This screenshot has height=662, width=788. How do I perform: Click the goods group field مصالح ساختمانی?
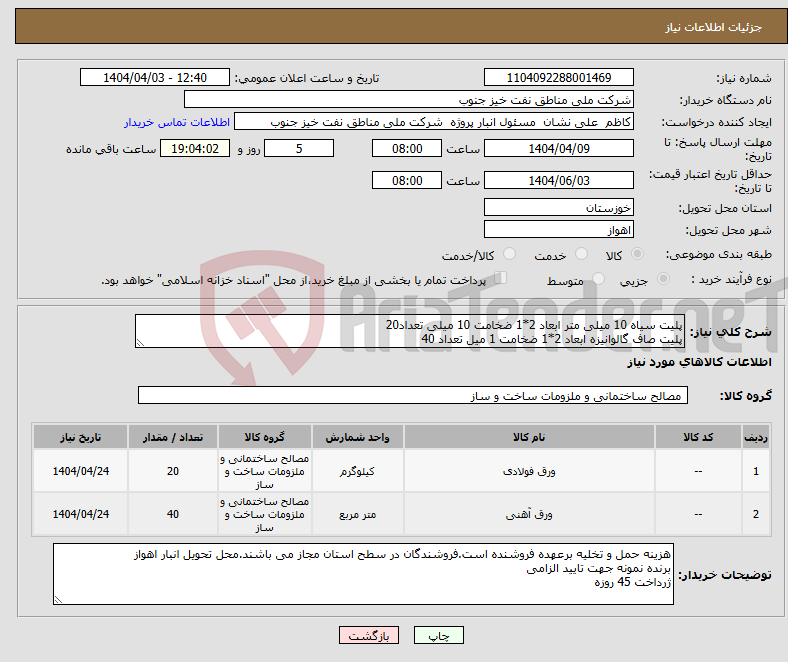tap(413, 395)
